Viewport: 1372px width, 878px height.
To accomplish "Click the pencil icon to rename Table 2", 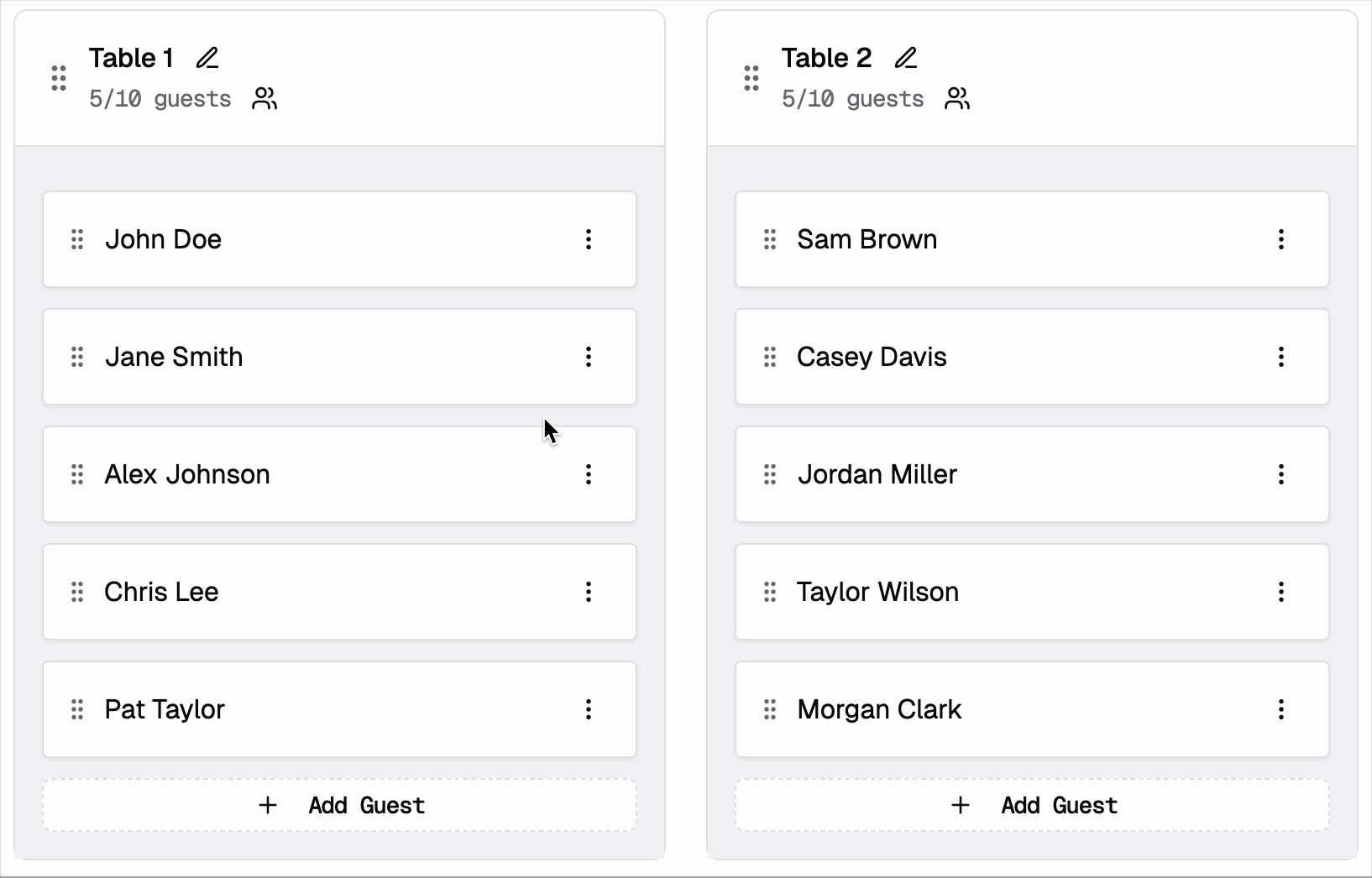I will [x=907, y=57].
